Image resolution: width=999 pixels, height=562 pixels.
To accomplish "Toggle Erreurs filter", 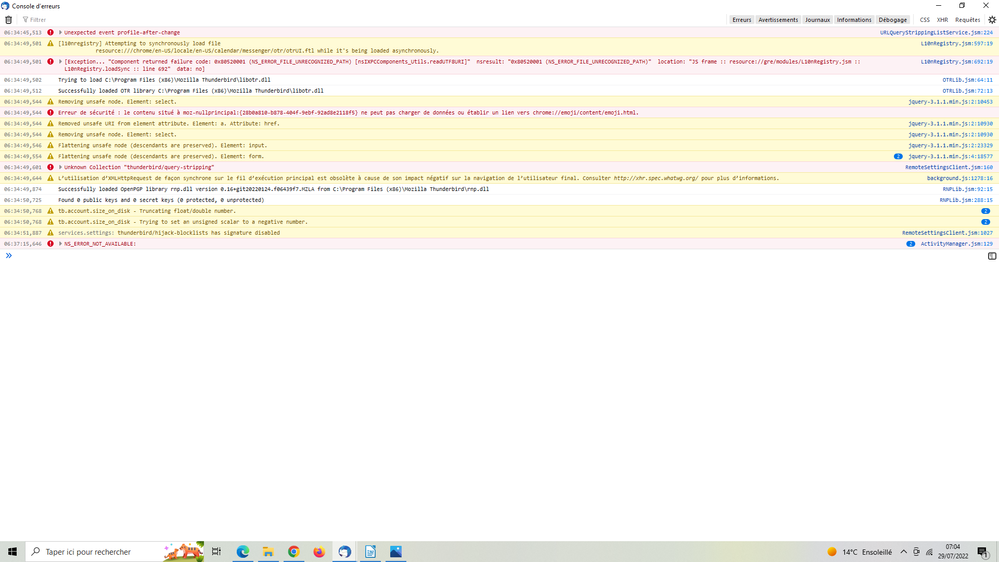I will point(742,20).
